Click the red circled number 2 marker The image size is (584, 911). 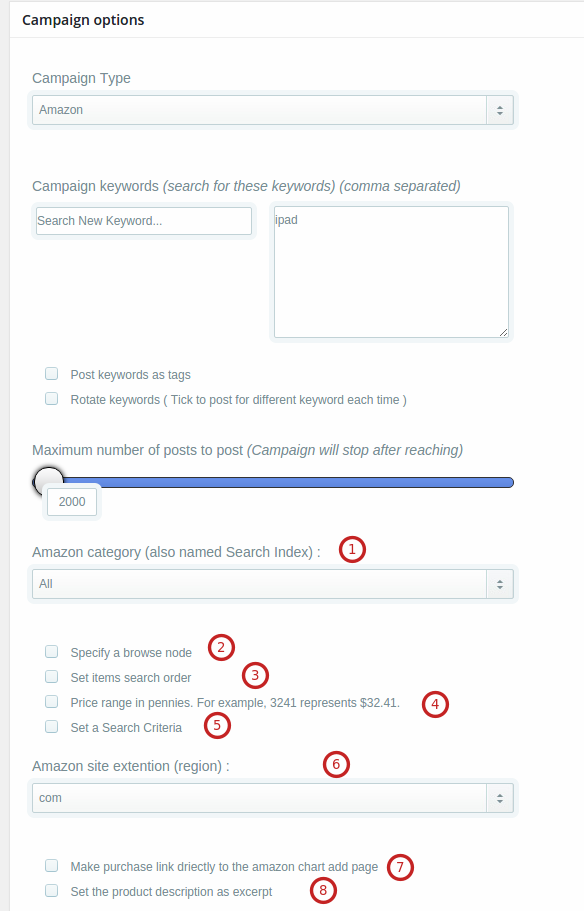click(x=221, y=647)
